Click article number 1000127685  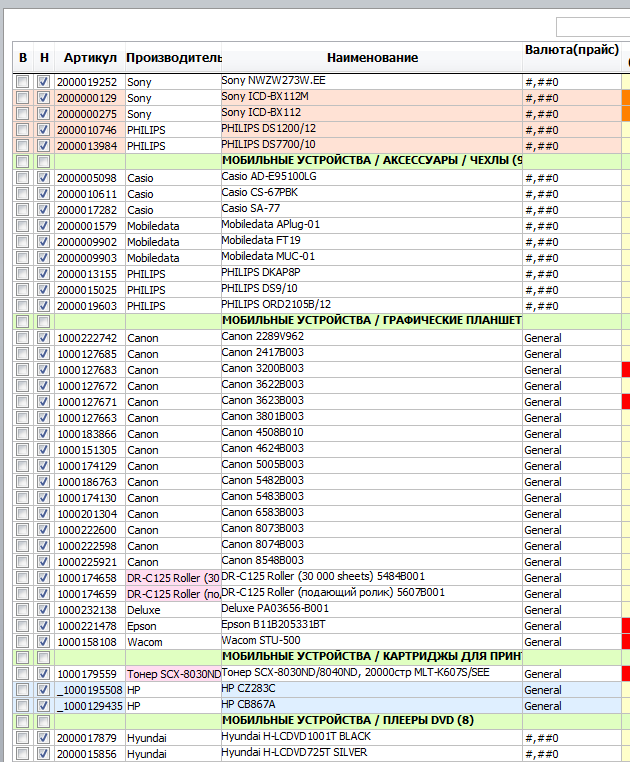[x=87, y=354]
